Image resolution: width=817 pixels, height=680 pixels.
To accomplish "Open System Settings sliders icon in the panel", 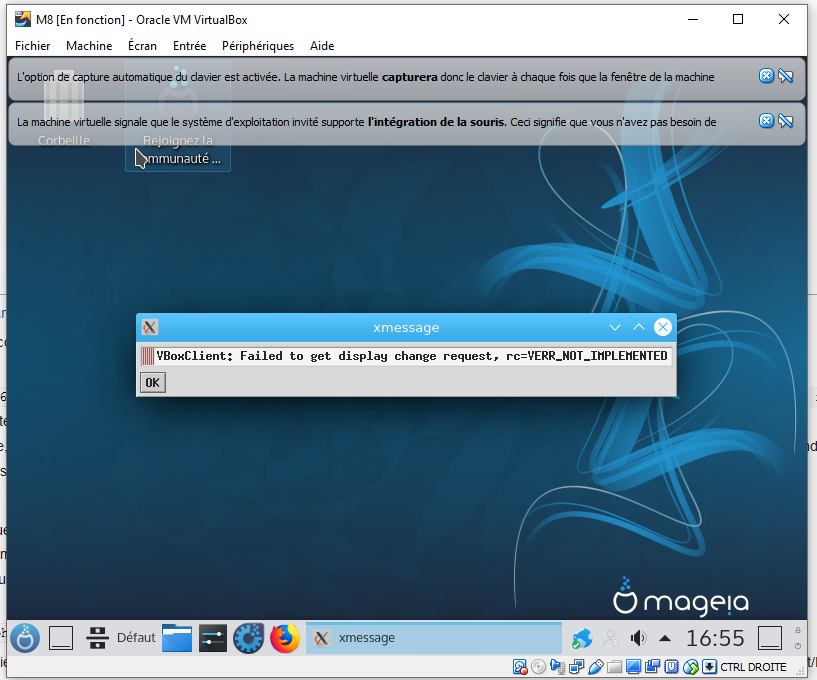I will click(213, 638).
